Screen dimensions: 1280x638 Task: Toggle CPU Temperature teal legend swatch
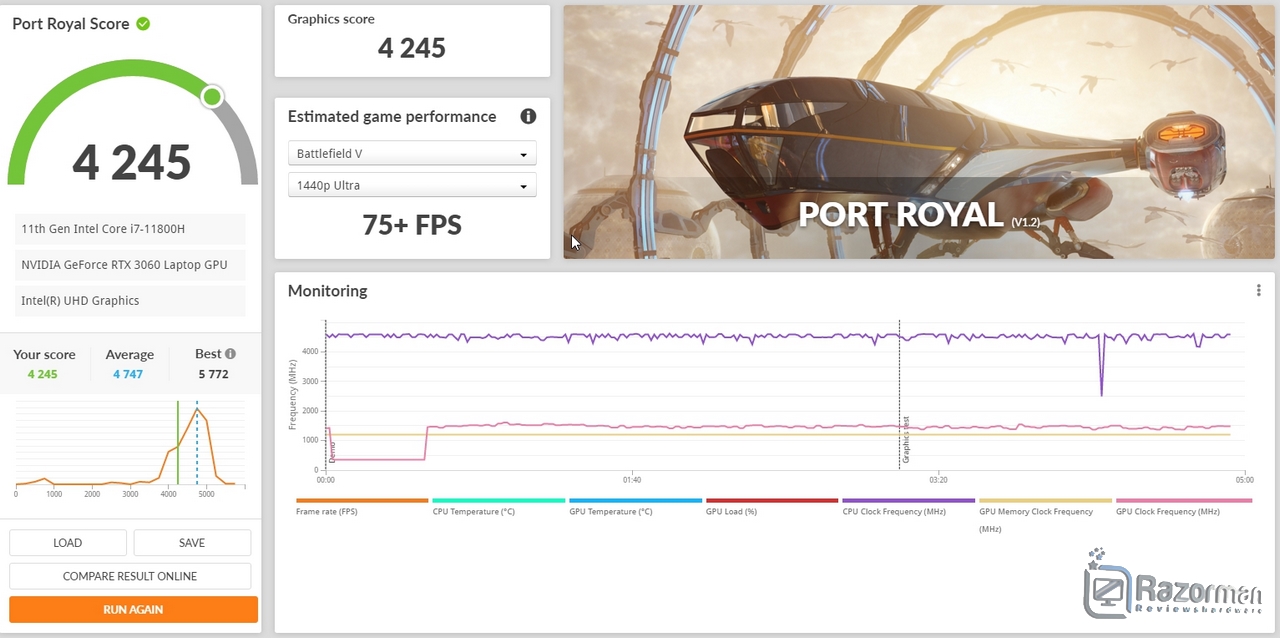499,500
